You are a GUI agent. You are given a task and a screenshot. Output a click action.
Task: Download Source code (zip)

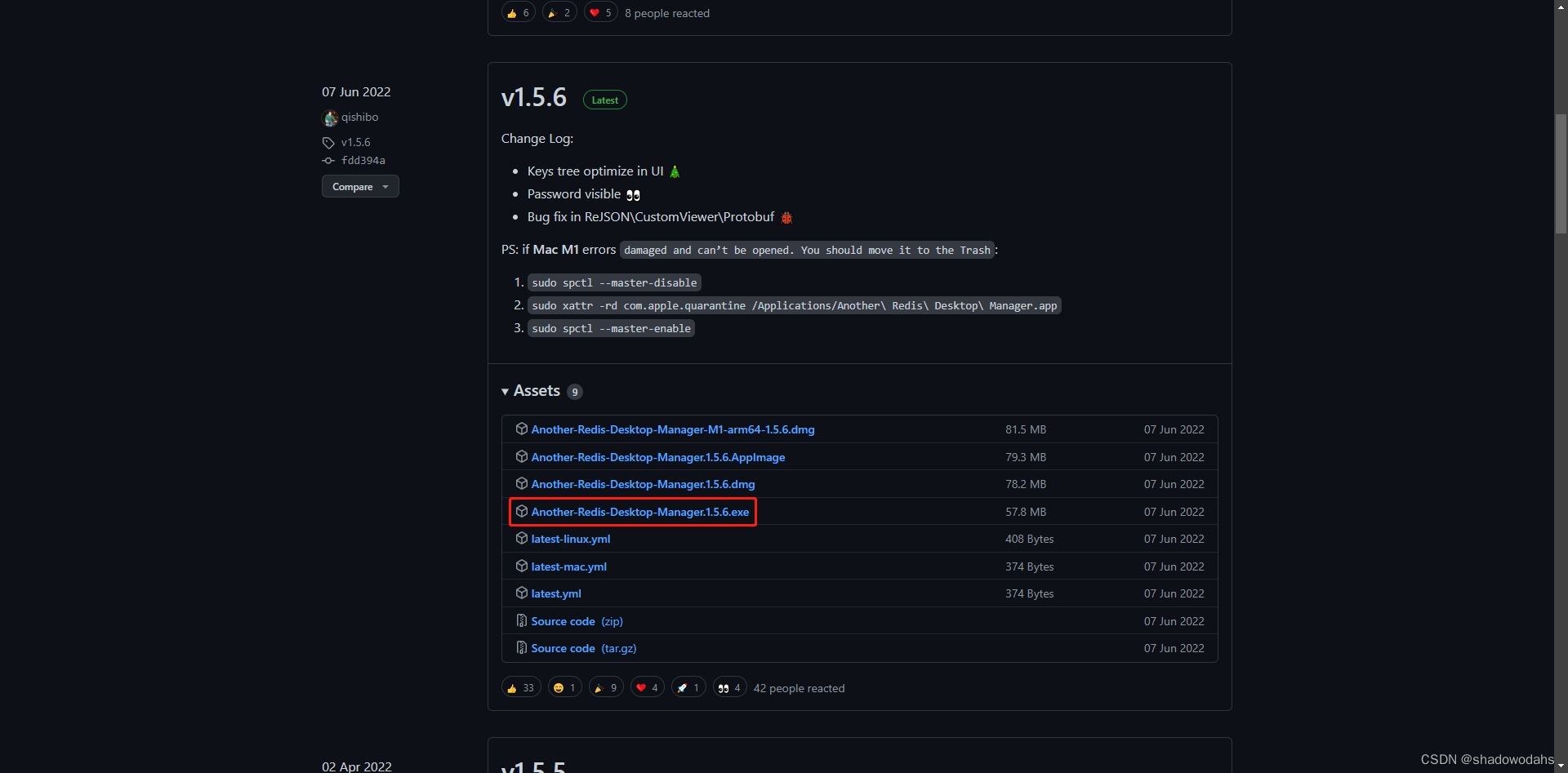point(577,621)
